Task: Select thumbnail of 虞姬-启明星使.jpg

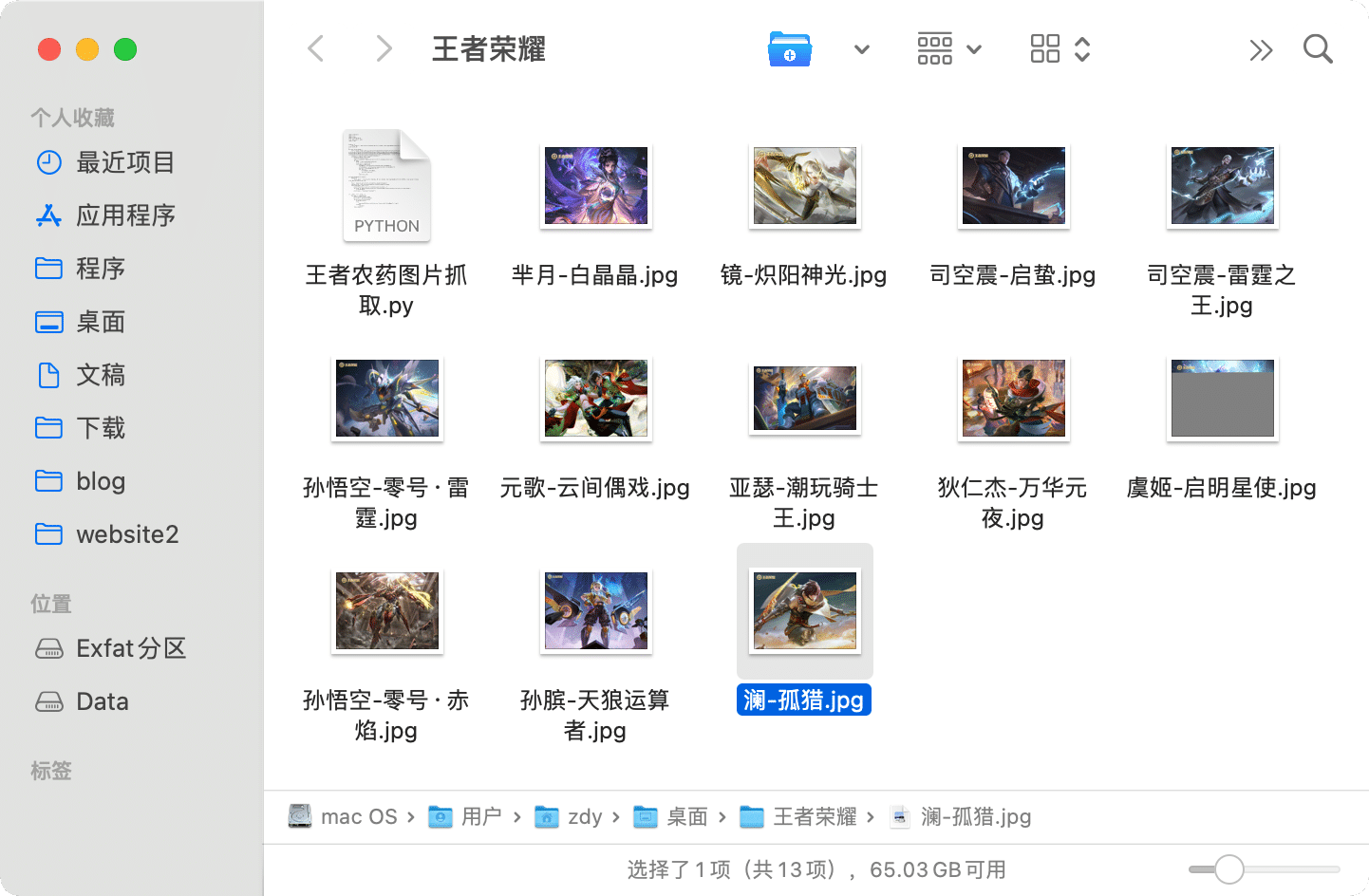Action: (1223, 399)
